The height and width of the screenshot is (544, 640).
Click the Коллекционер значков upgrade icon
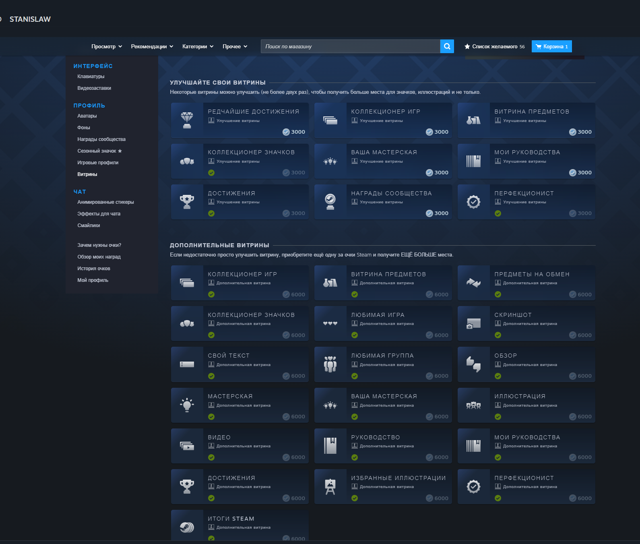click(187, 161)
